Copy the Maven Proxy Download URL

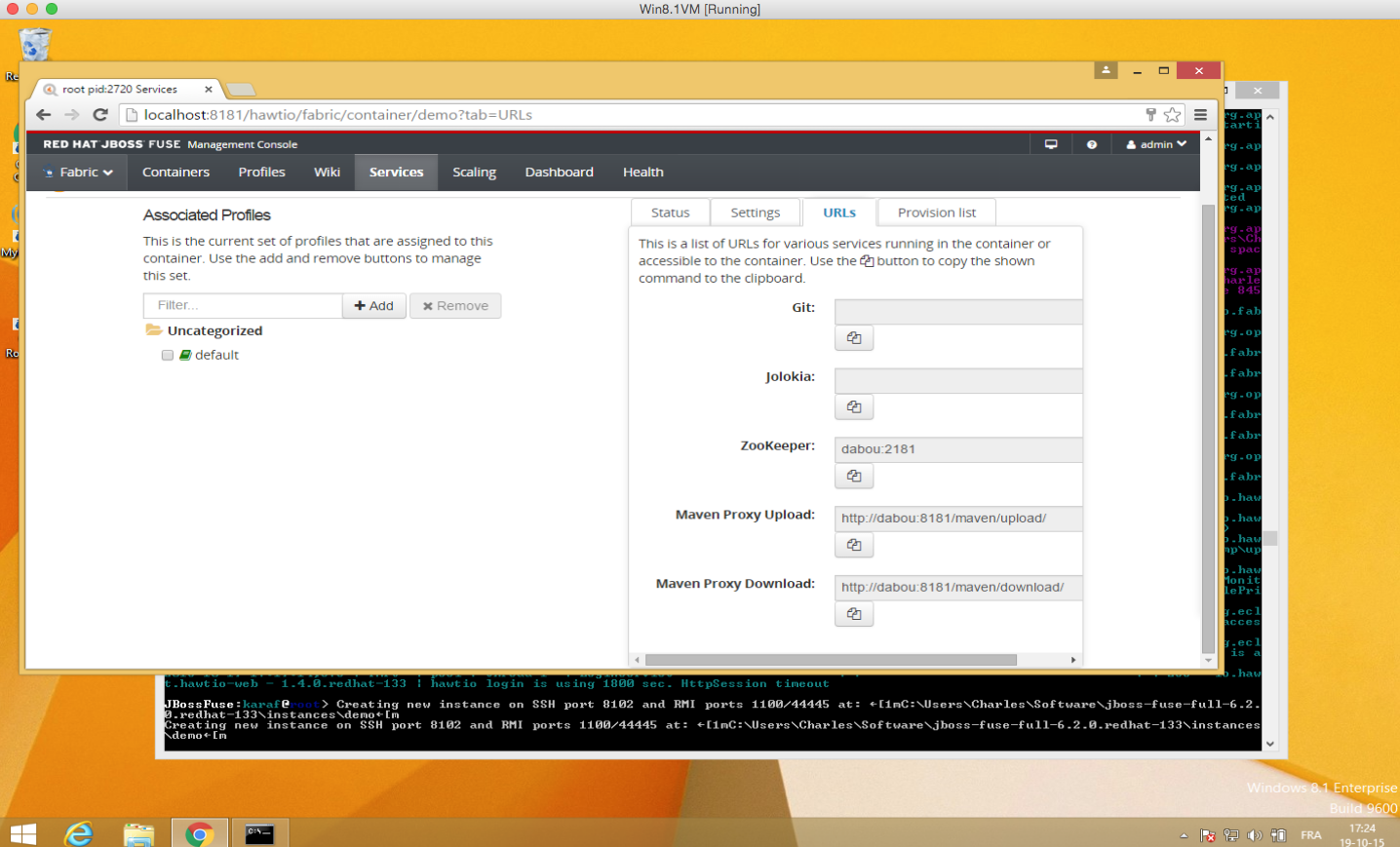(854, 615)
